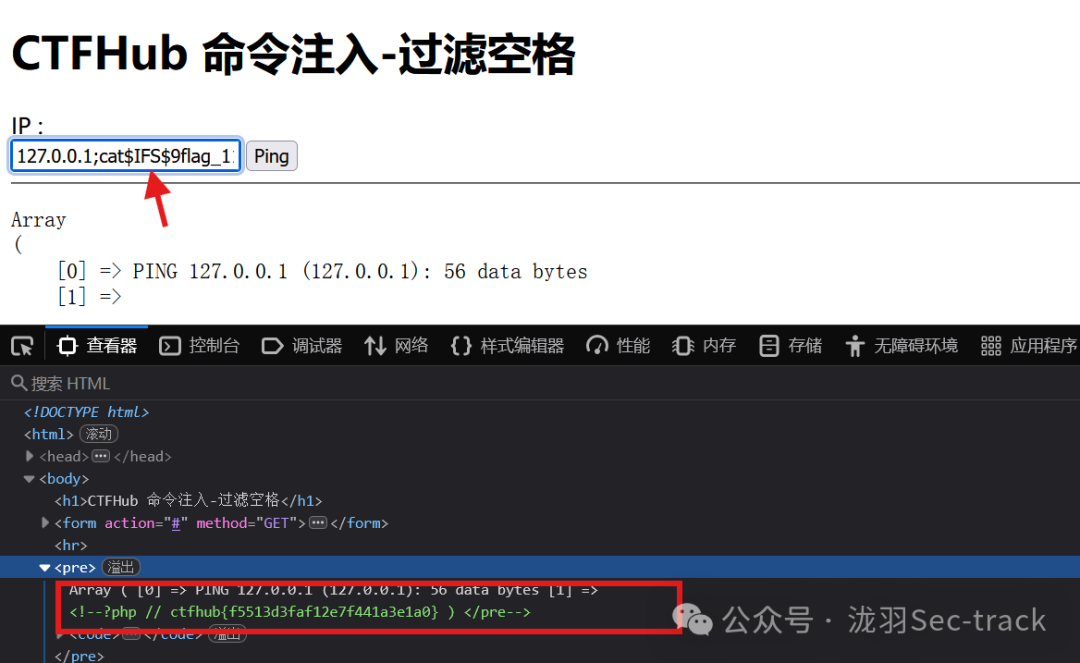Open the 内存 memory tab
This screenshot has width=1080, height=663.
pyautogui.click(x=704, y=346)
